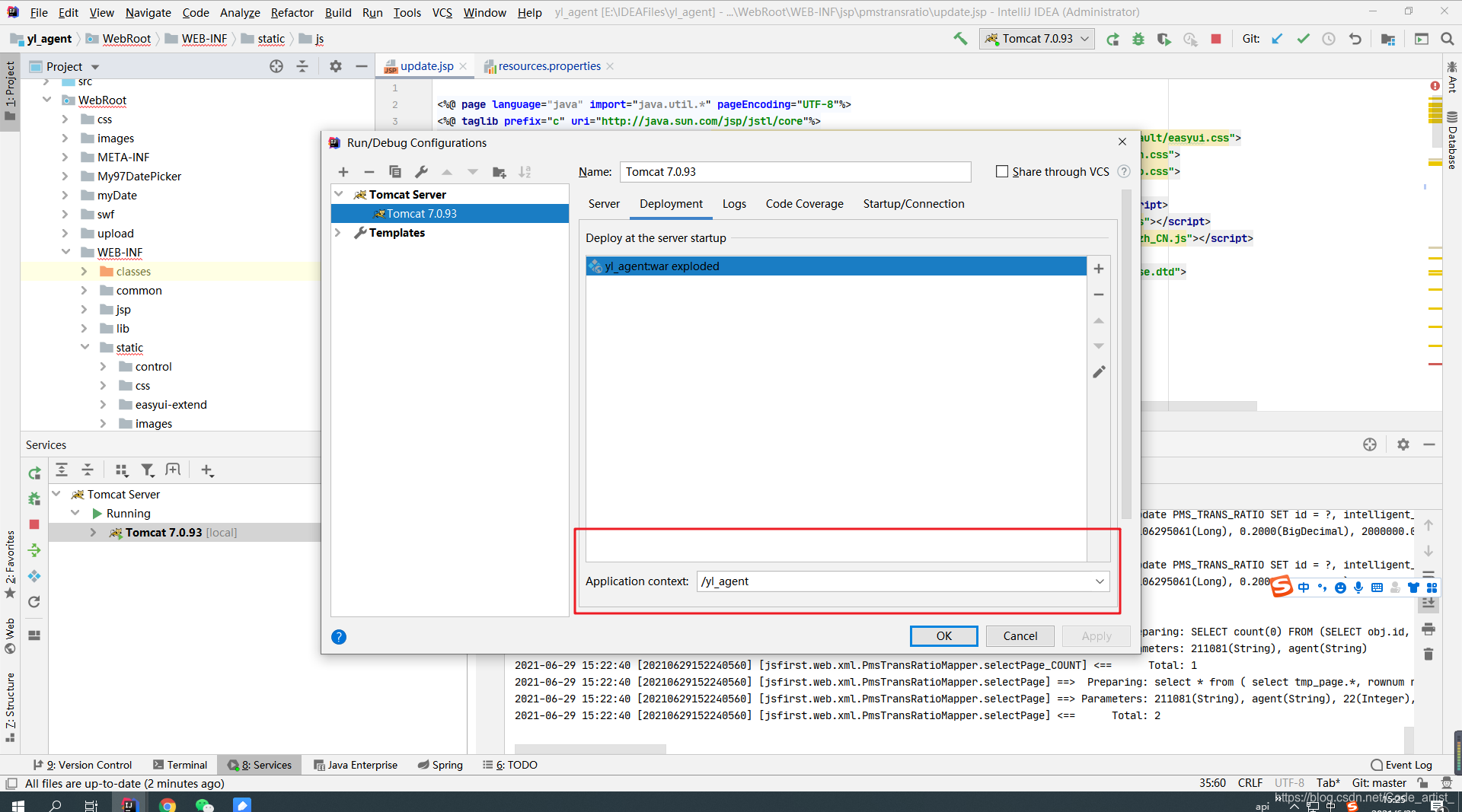Click Git master branch in status bar
1462x812 pixels.
click(x=1379, y=783)
